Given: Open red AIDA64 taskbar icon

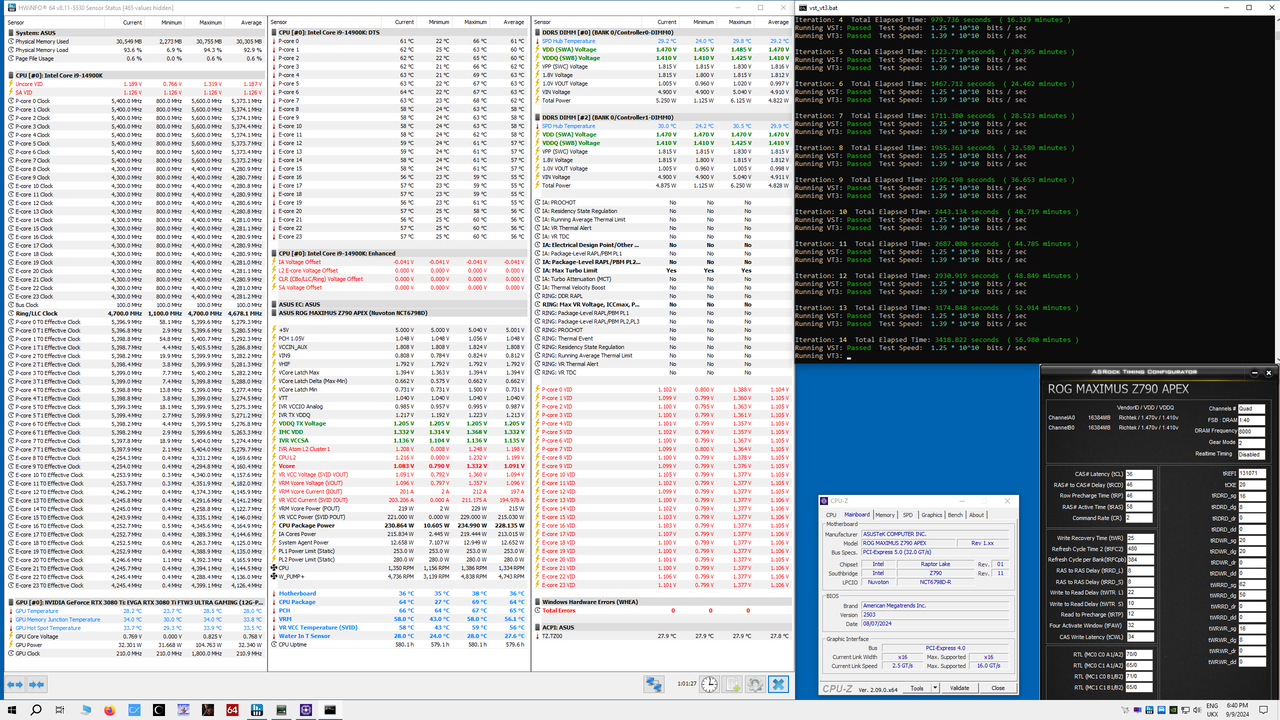Looking at the screenshot, I should pyautogui.click(x=232, y=709).
